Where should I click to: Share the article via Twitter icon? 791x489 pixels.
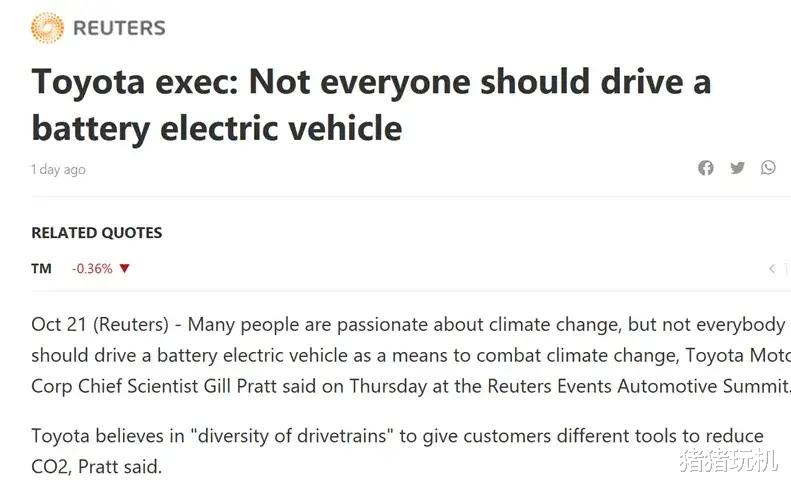737,168
